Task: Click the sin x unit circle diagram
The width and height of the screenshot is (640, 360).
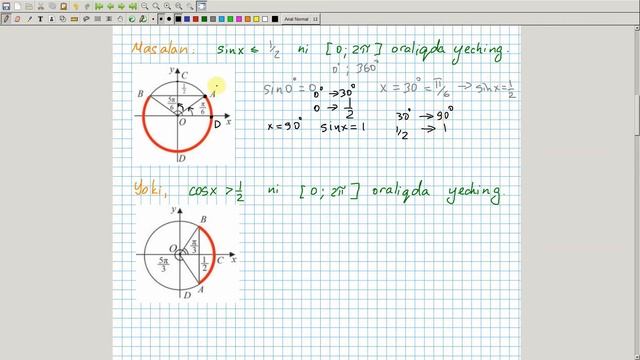Action: pos(183,116)
